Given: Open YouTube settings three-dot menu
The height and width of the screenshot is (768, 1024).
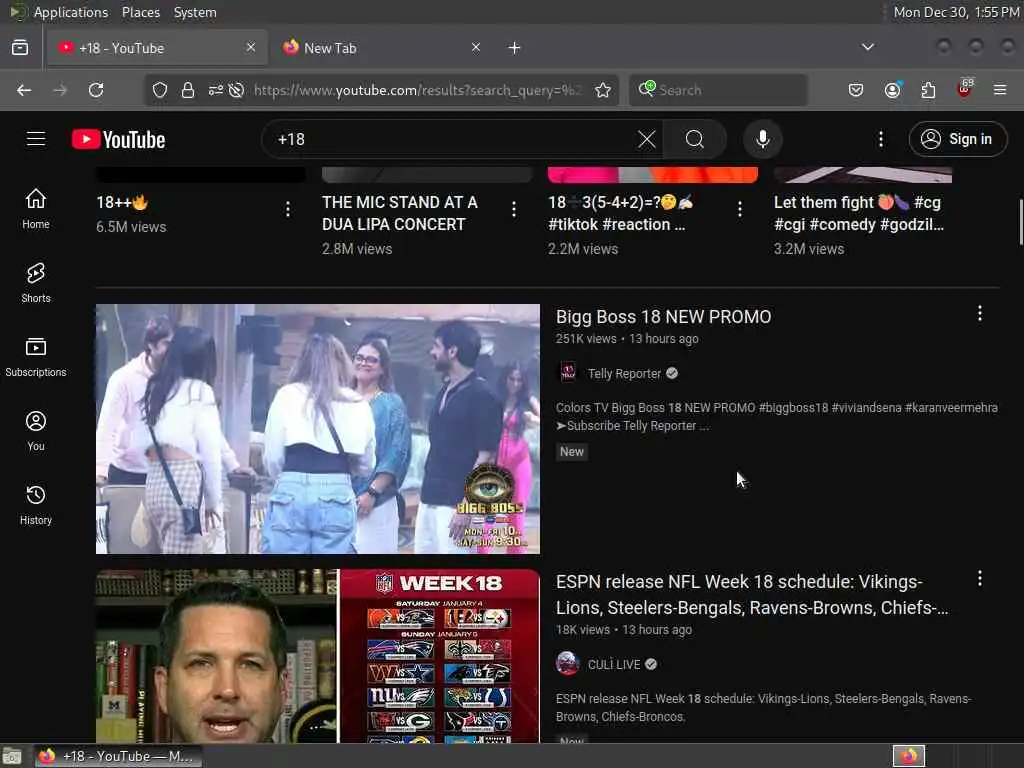Looking at the screenshot, I should (x=881, y=139).
